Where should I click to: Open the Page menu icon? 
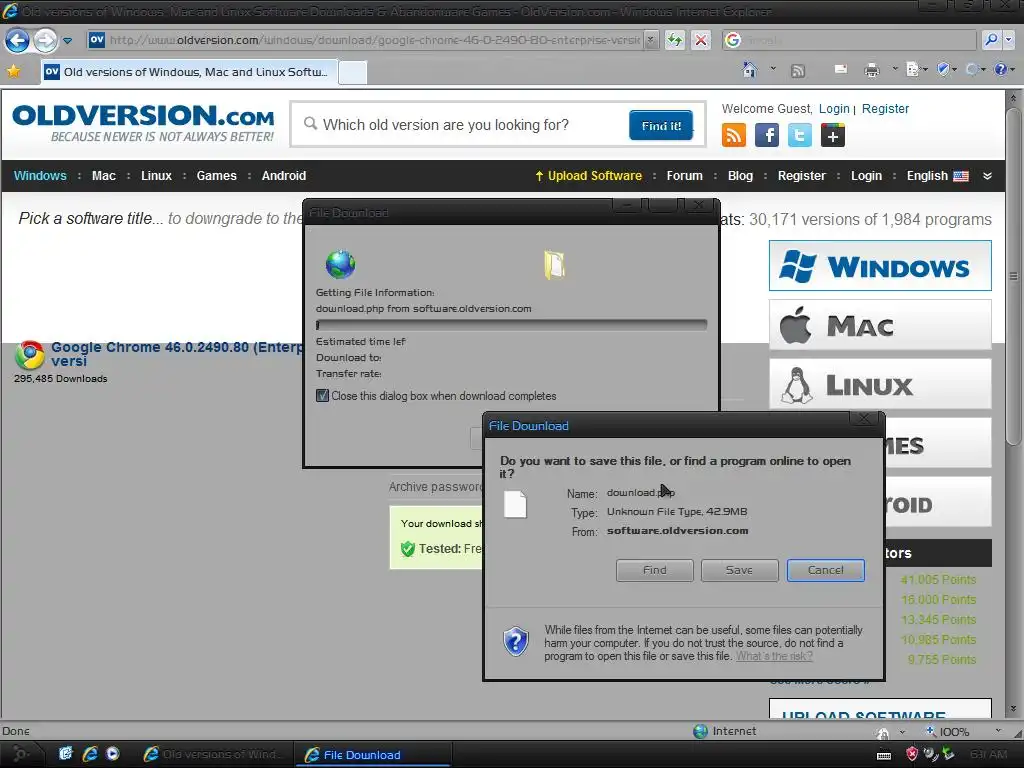tap(914, 69)
